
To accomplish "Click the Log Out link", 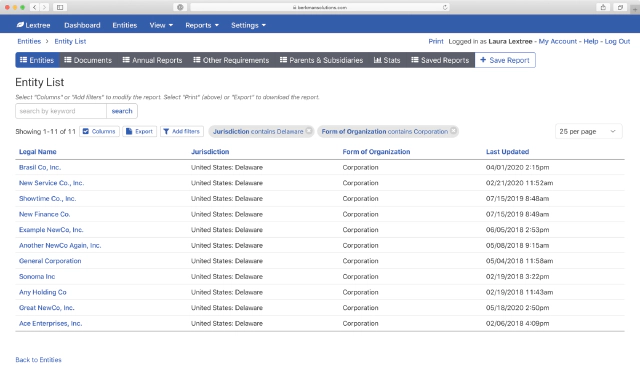I will [617, 41].
